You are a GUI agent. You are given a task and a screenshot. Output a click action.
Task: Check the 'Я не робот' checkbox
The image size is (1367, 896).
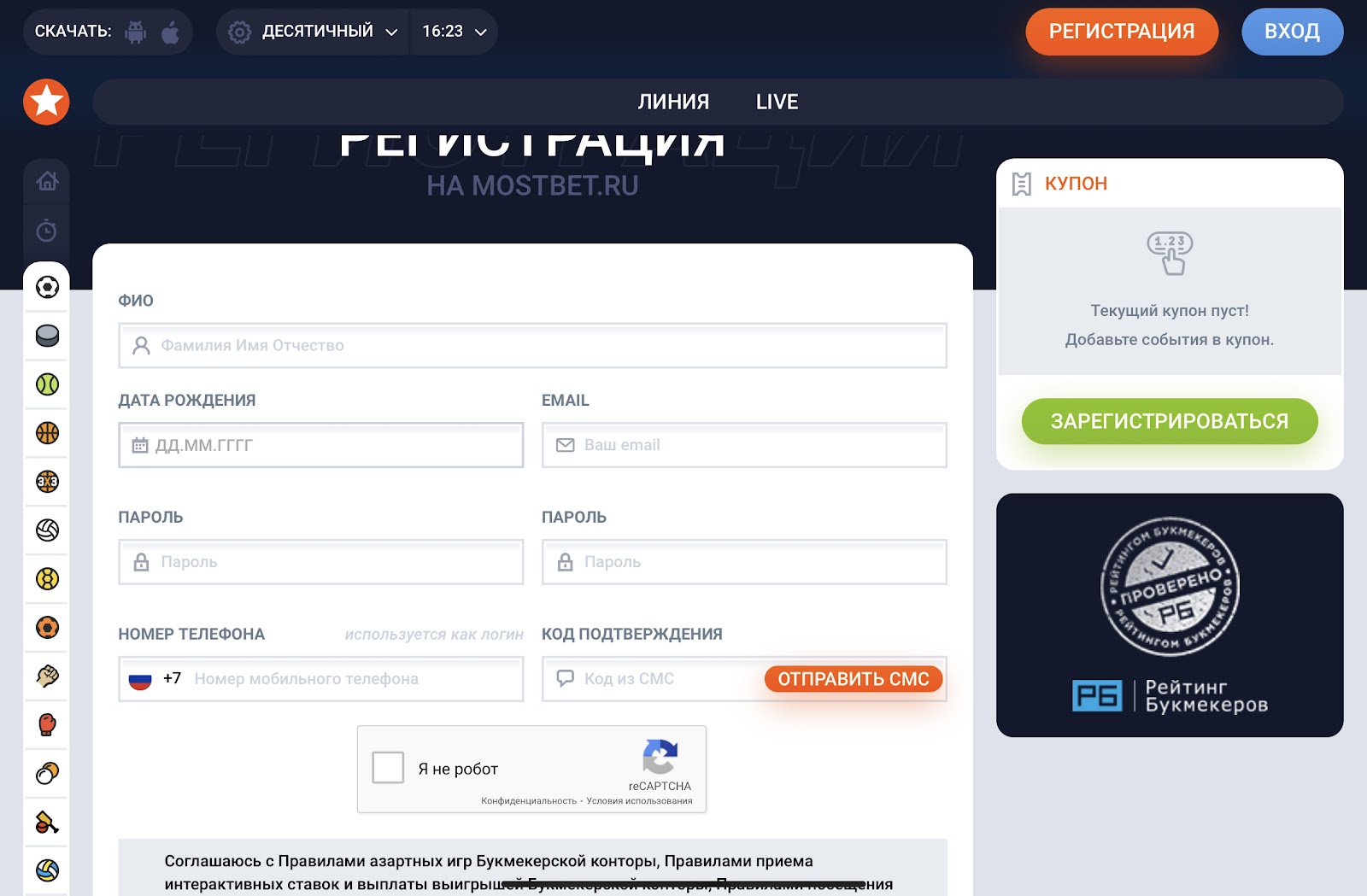(388, 768)
